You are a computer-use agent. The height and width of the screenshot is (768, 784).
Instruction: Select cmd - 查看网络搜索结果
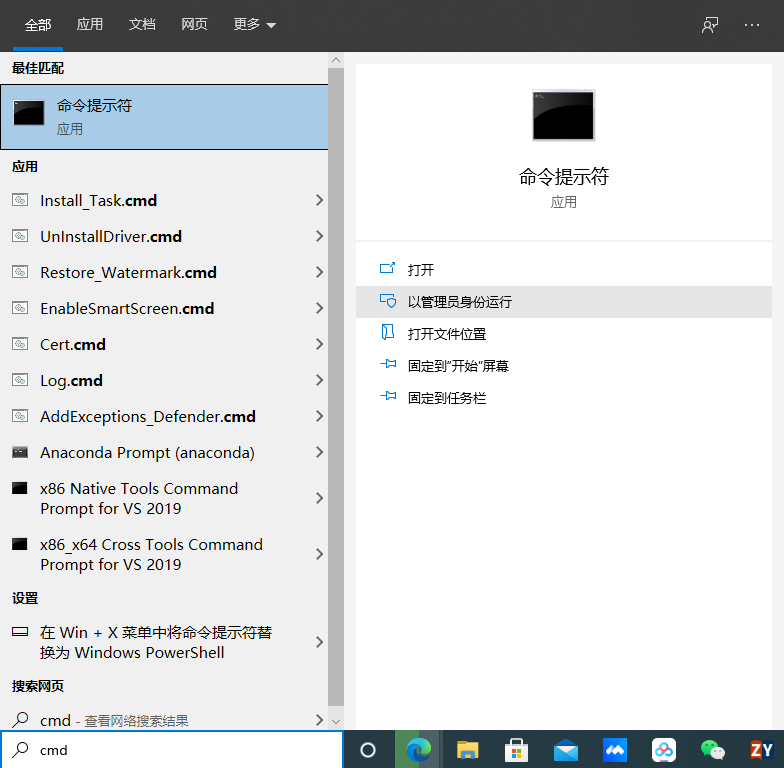pos(164,720)
